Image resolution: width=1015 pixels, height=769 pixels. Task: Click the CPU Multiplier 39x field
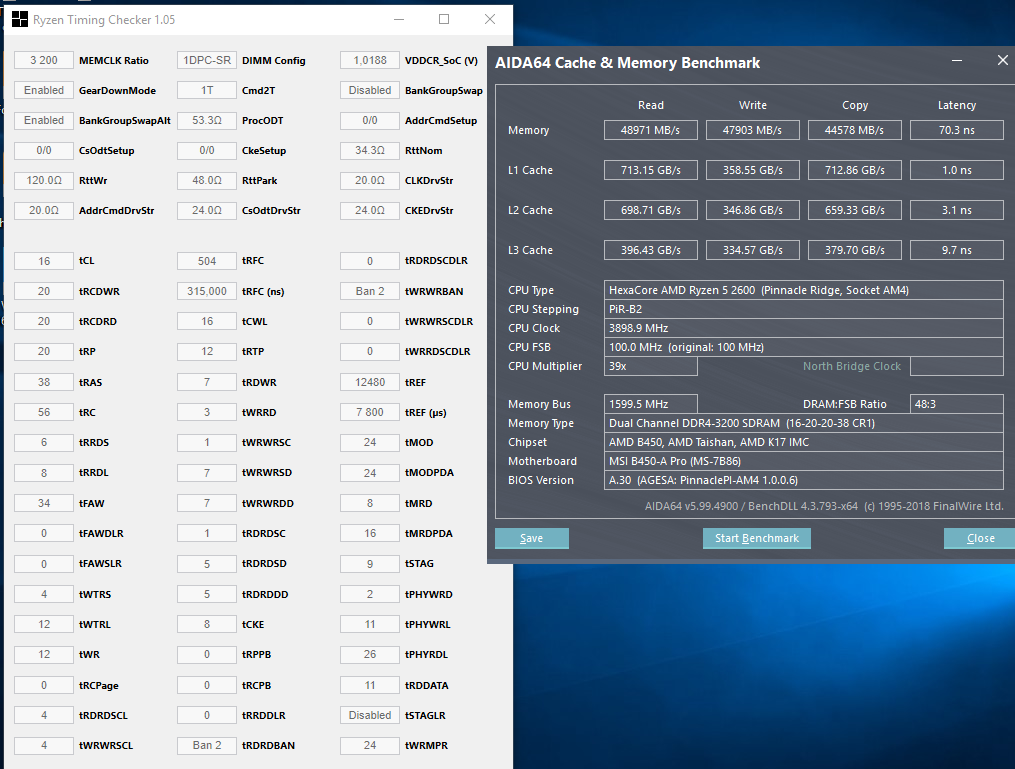651,366
